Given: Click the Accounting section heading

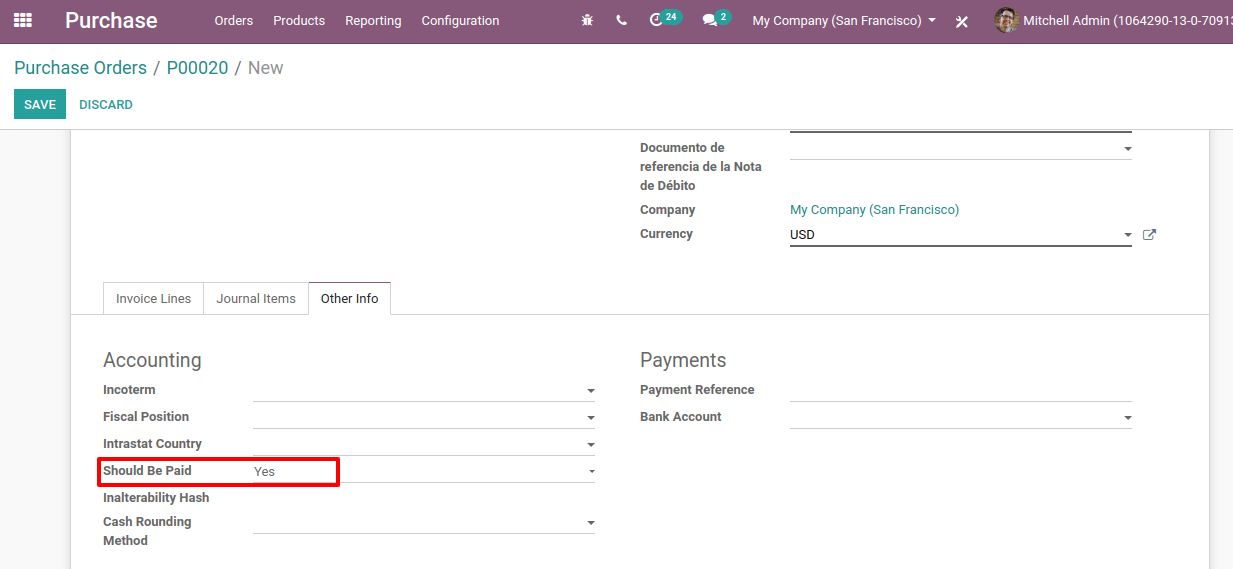Looking at the screenshot, I should [x=152, y=360].
